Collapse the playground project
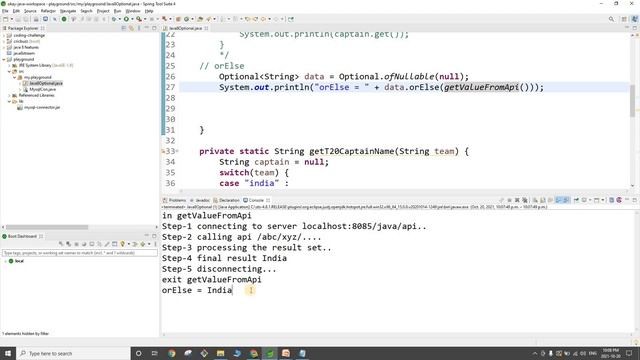 click(x=4, y=60)
